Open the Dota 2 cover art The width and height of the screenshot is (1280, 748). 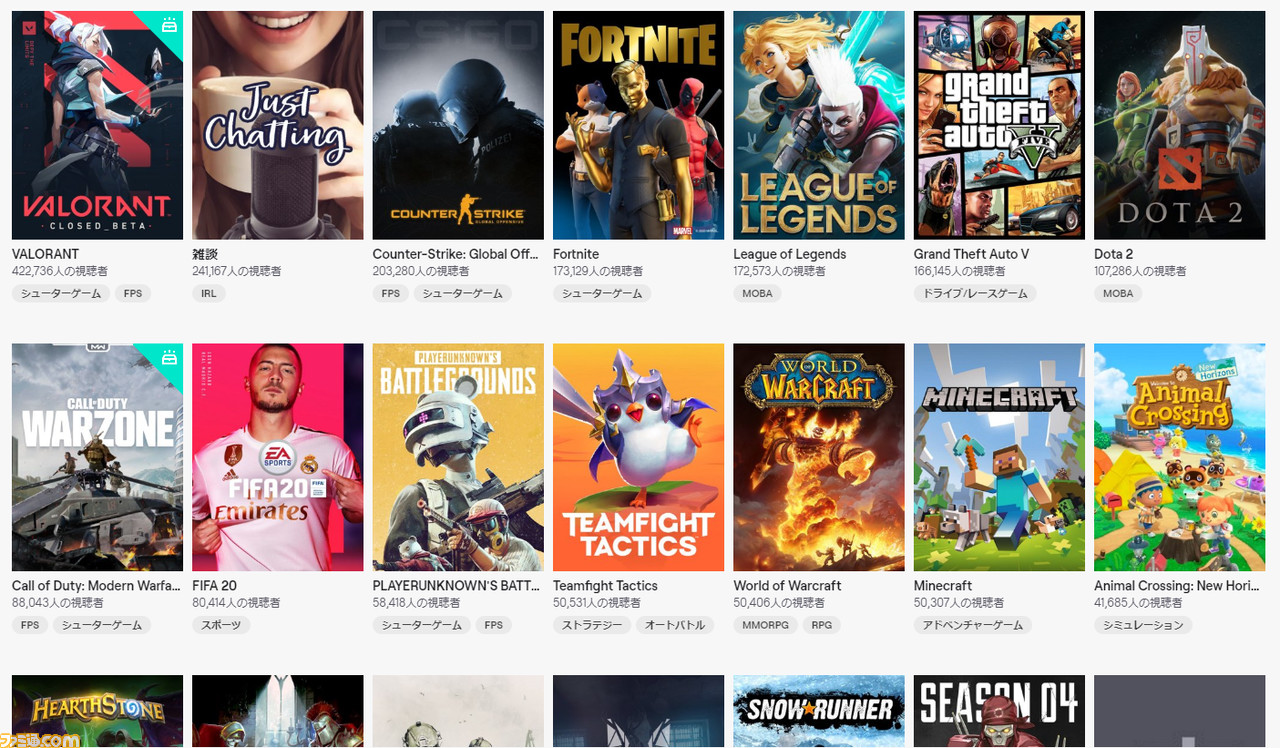click(x=1180, y=126)
